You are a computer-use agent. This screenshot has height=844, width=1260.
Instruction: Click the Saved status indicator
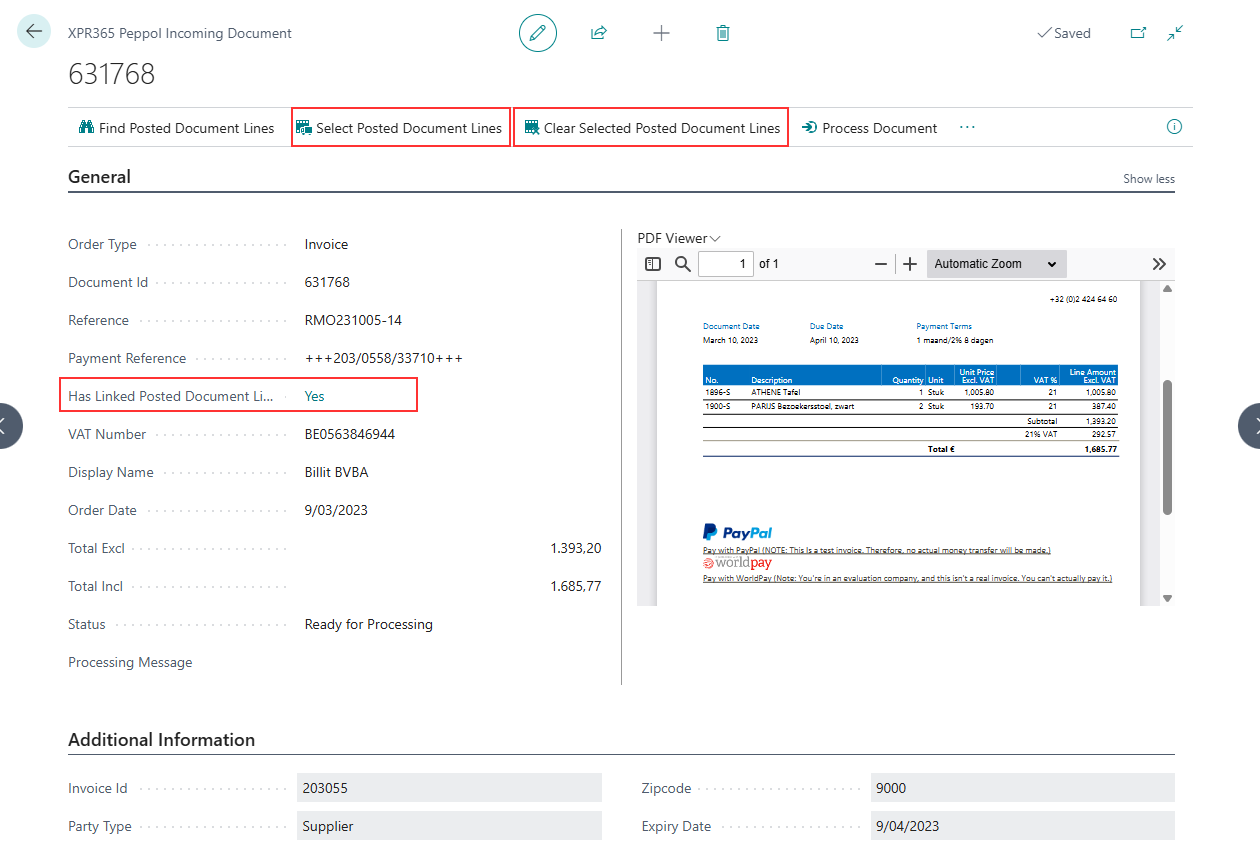(1064, 33)
